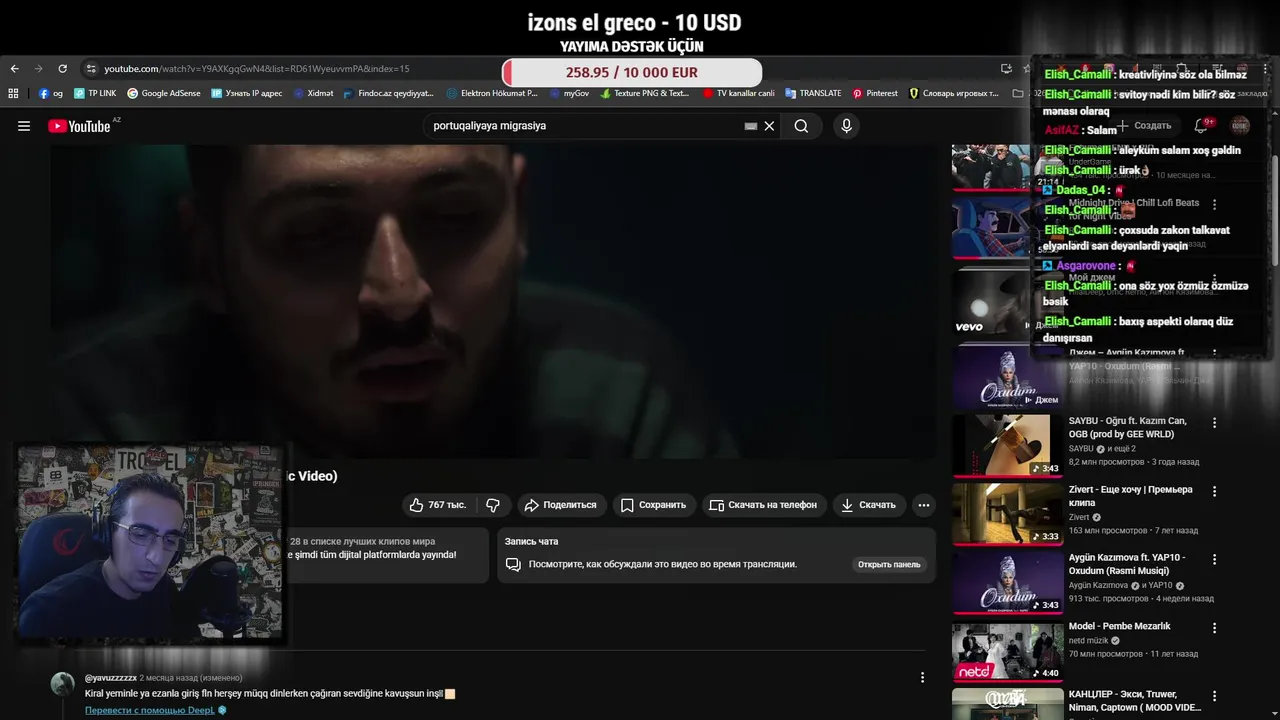Start voice search with the microphone
The image size is (1280, 720).
point(846,126)
